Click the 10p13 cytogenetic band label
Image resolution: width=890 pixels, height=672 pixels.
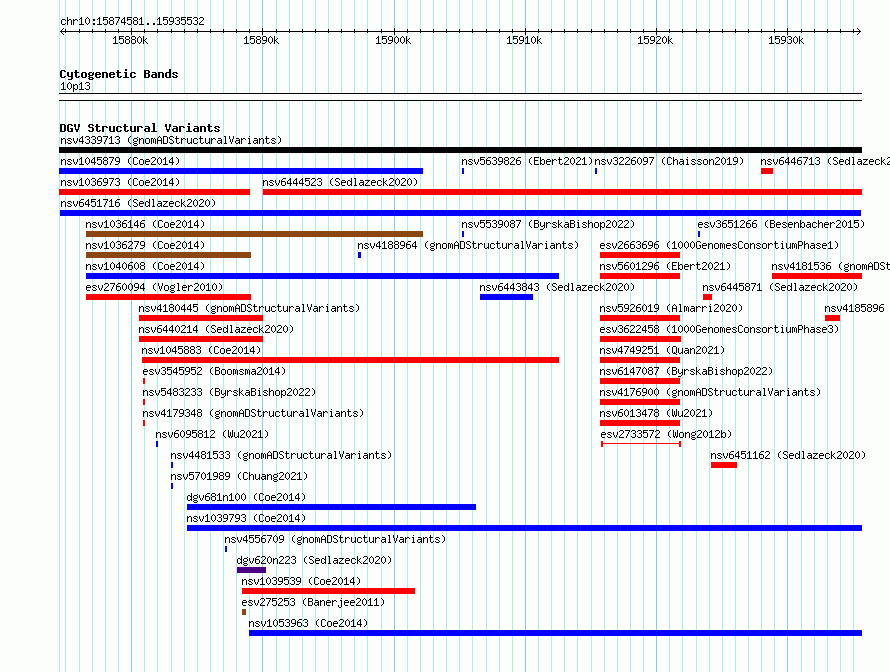[x=75, y=86]
